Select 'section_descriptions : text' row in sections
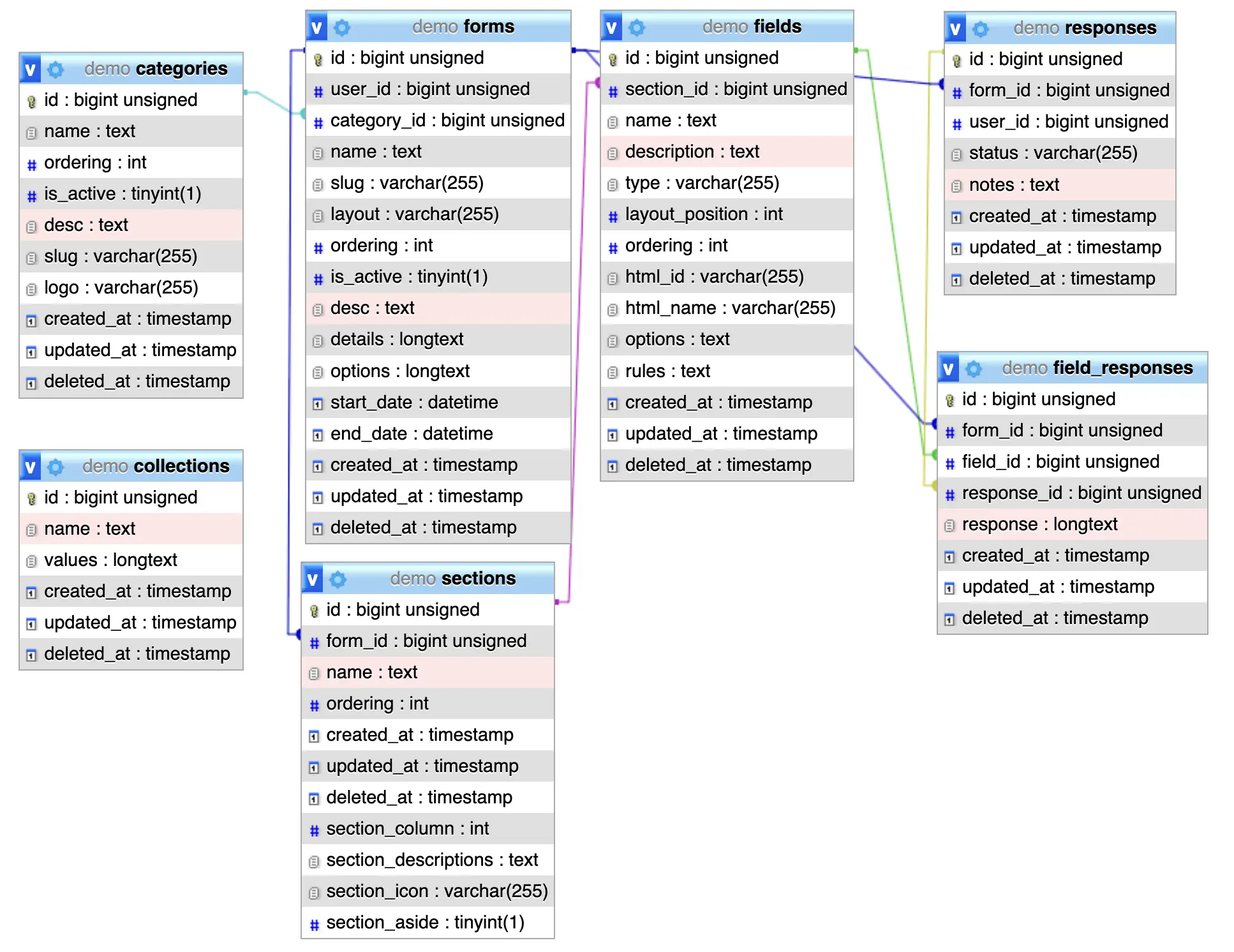 (x=428, y=860)
